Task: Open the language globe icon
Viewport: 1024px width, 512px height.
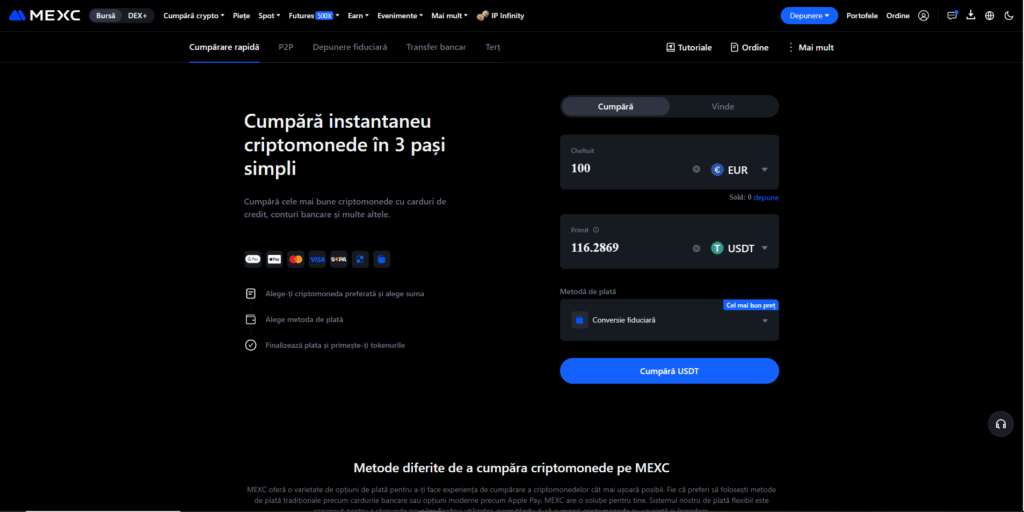Action: point(989,16)
